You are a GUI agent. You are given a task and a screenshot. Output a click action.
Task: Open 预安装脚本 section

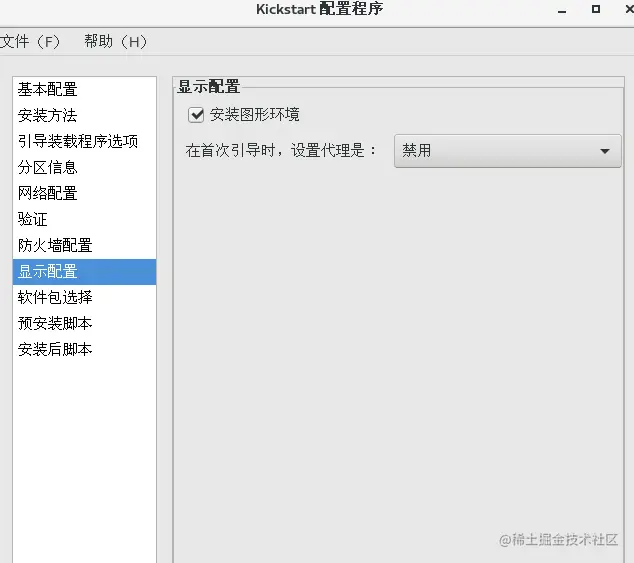(x=85, y=323)
